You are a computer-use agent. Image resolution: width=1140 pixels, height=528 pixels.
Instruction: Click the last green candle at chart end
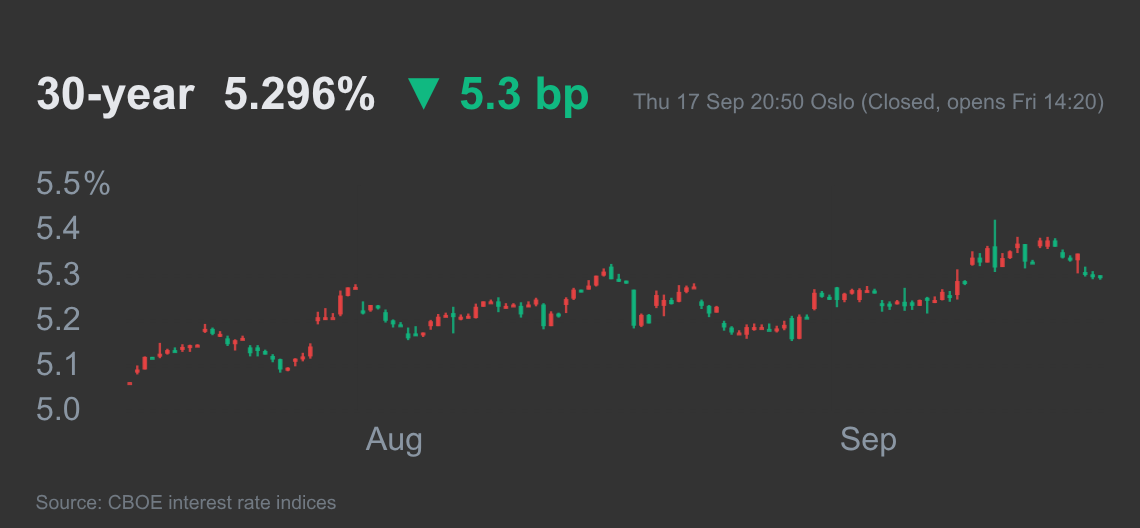click(1100, 277)
